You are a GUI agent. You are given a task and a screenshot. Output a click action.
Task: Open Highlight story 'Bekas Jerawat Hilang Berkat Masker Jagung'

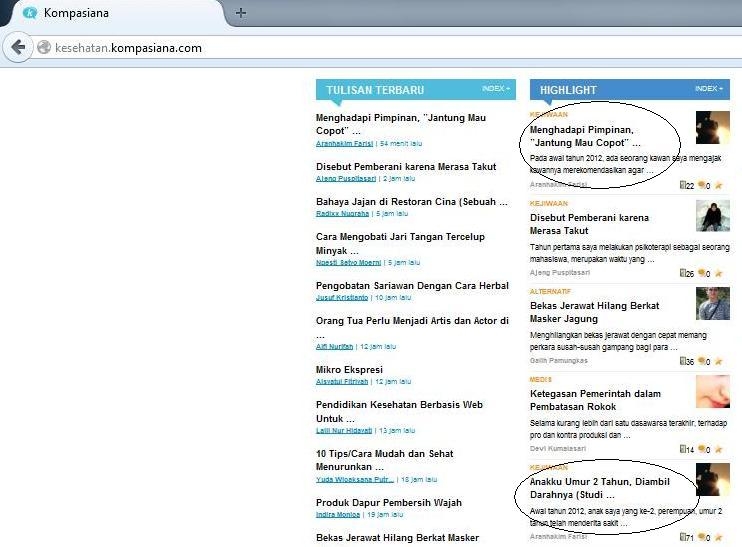(594, 312)
